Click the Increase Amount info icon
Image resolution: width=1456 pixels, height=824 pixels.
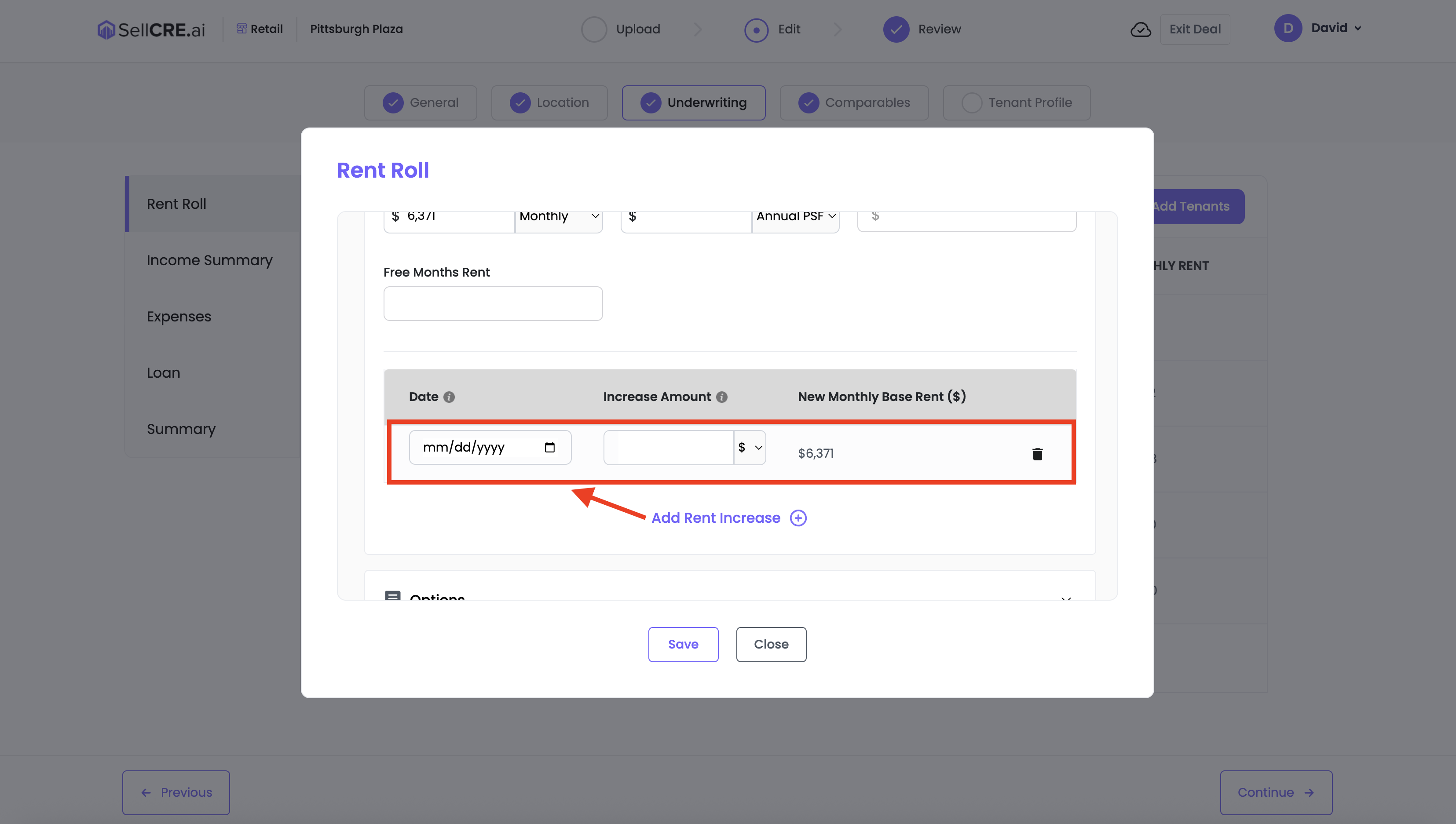point(722,397)
